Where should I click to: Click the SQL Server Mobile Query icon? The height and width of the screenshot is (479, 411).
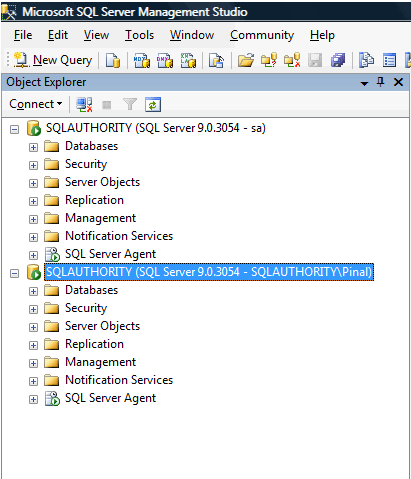[x=216, y=61]
